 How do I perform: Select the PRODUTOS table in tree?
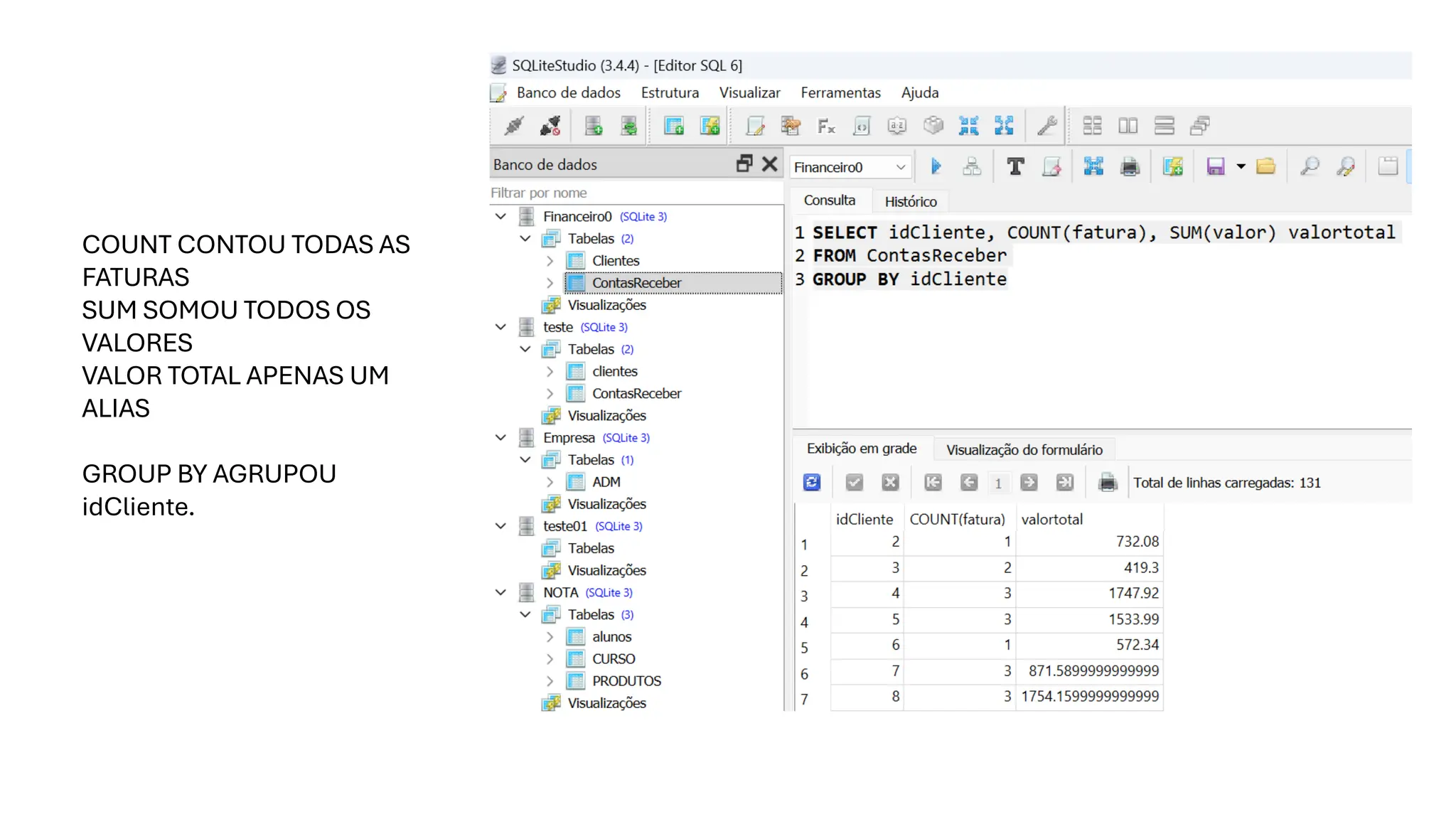pos(626,681)
